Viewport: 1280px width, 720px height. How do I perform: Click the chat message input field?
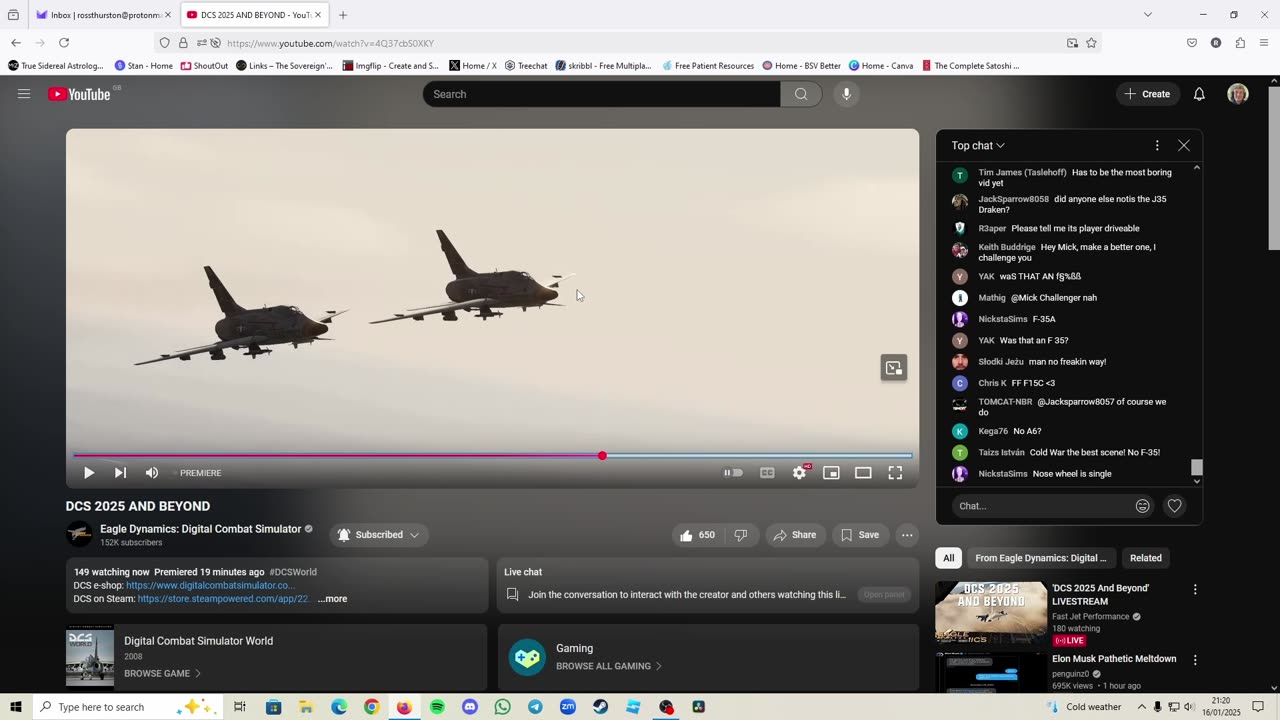coord(1040,506)
